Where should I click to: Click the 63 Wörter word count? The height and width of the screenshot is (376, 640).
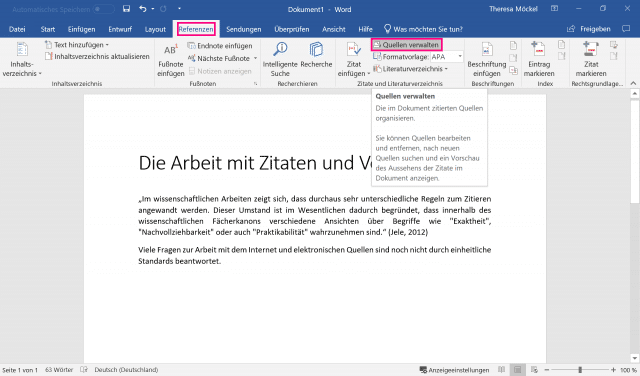(59, 370)
